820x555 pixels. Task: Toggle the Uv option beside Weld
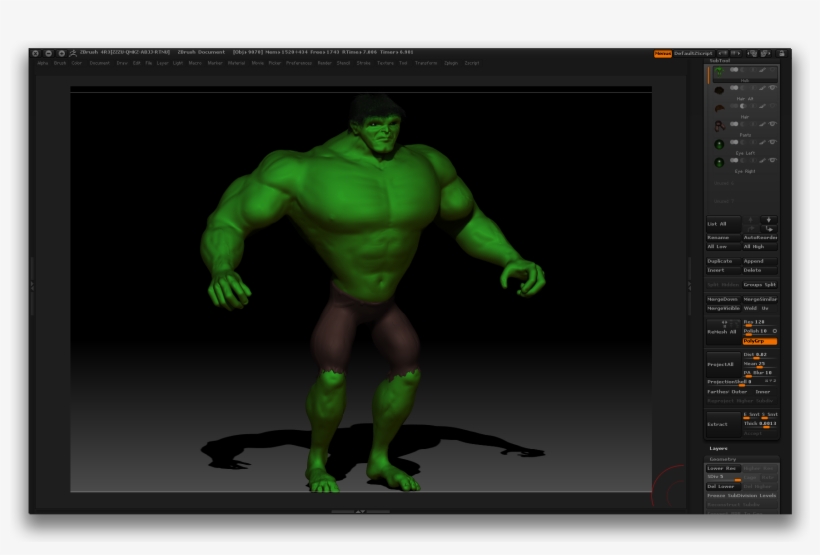(x=766, y=308)
